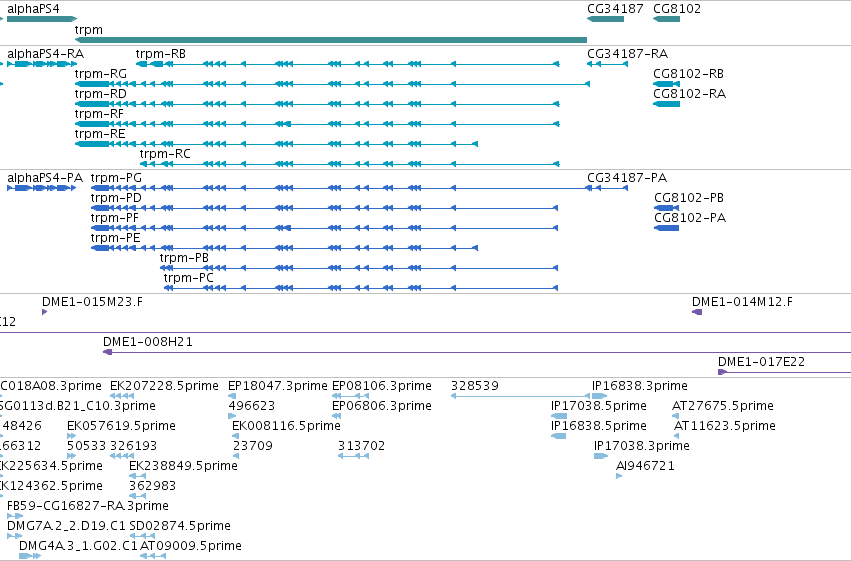Open the trpm-PD protein label
The height and width of the screenshot is (561, 851).
(x=116, y=198)
